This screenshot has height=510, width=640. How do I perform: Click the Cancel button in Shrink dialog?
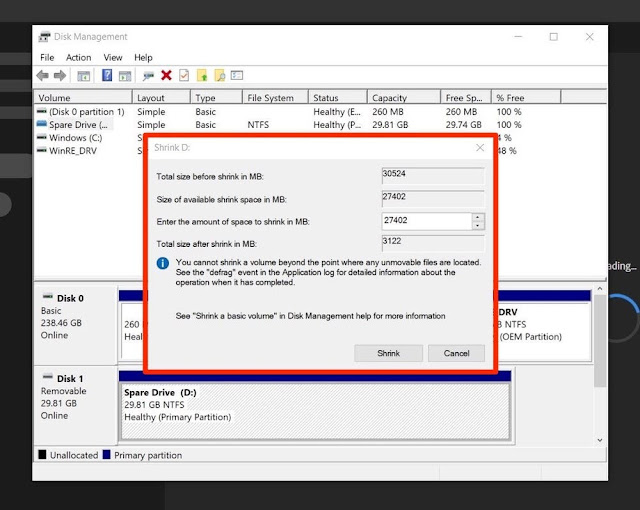(456, 353)
